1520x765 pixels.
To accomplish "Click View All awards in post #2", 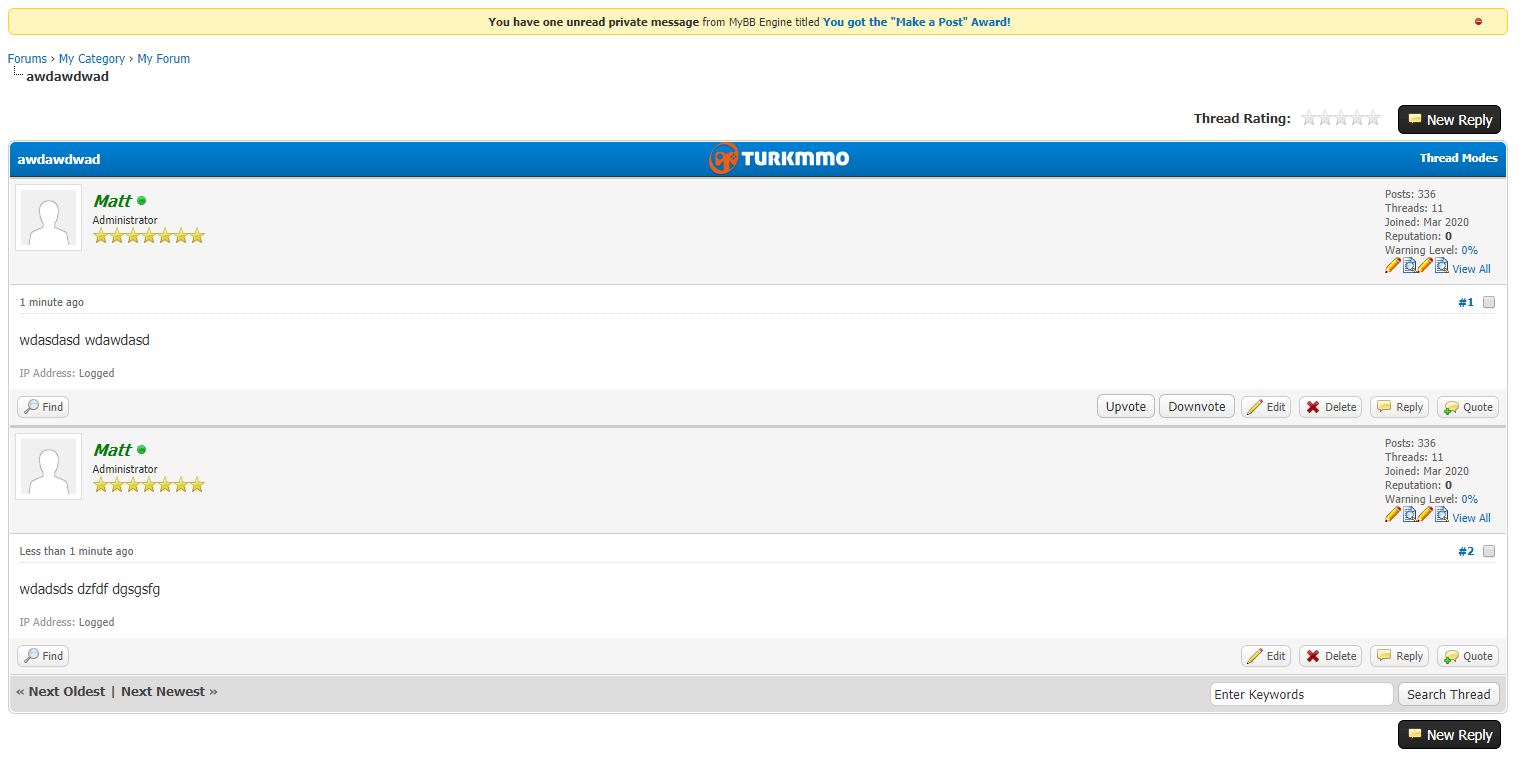I will tap(1471, 518).
